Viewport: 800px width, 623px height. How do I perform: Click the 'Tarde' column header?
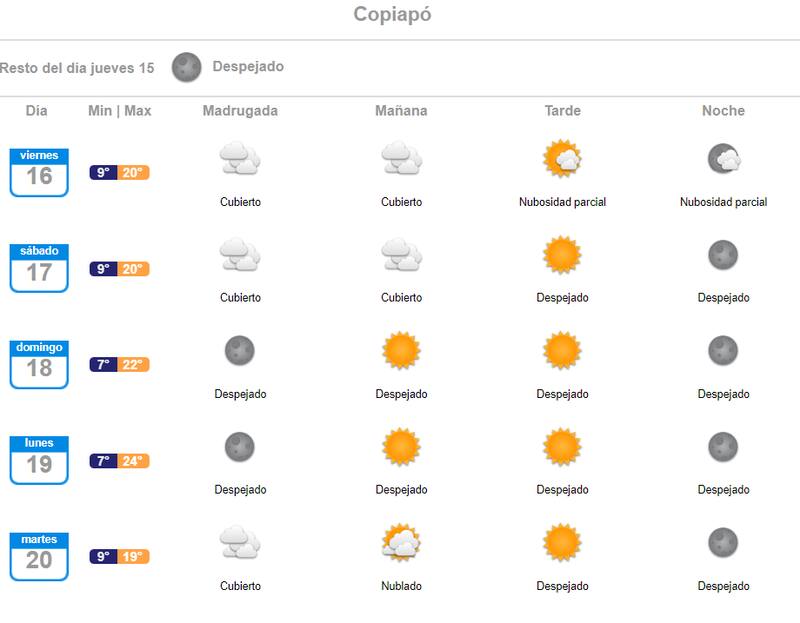[x=562, y=111]
